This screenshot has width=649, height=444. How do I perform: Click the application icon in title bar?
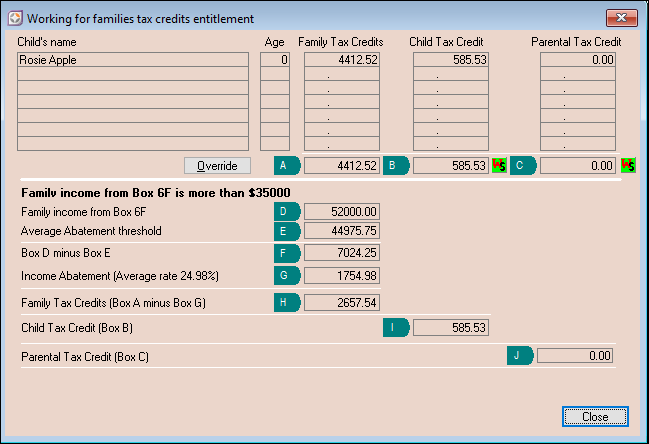coord(14,18)
